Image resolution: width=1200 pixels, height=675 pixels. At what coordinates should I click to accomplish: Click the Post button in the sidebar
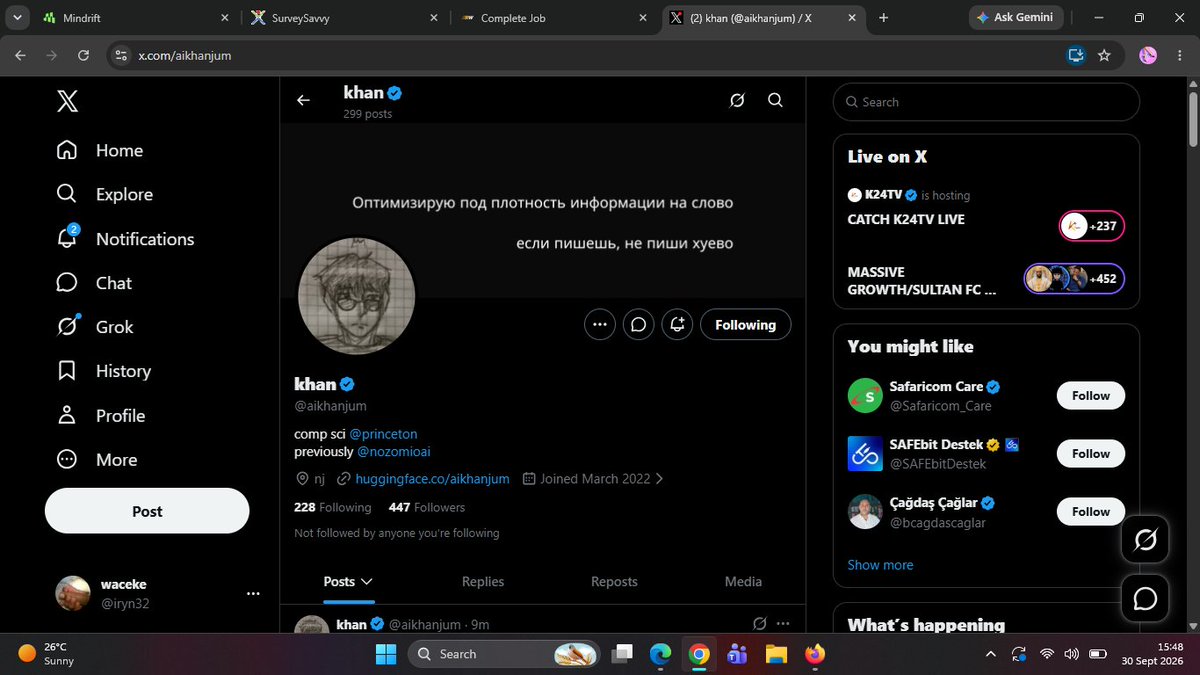coord(147,511)
